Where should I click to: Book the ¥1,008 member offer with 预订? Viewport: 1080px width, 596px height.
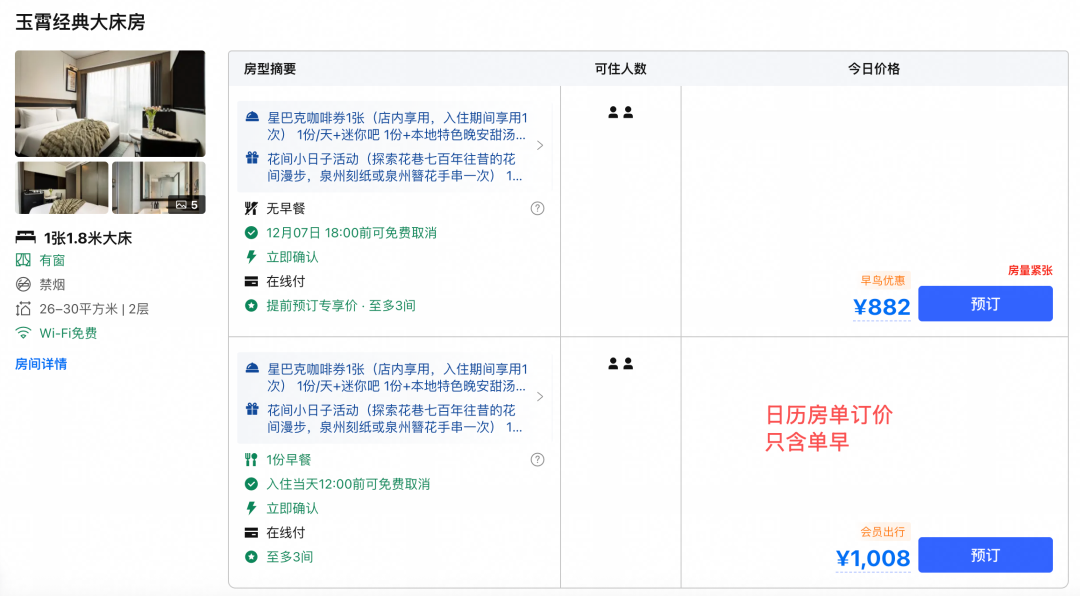[x=985, y=555]
